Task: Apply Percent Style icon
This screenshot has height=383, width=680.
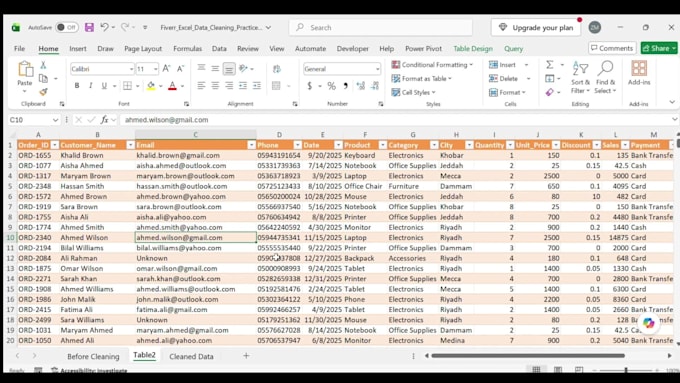Action: tap(331, 86)
